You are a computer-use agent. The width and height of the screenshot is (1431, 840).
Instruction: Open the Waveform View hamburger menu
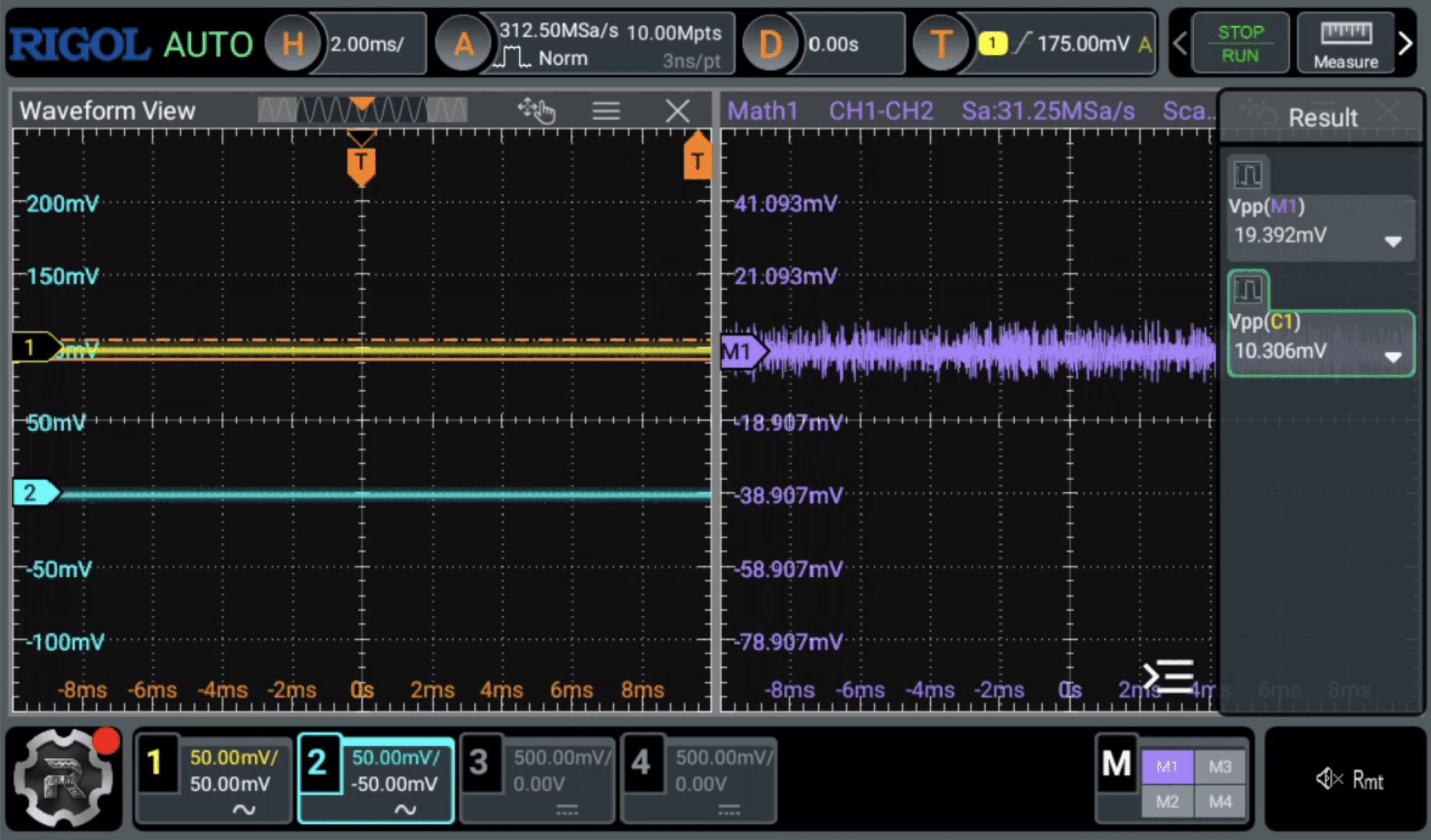pyautogui.click(x=606, y=111)
